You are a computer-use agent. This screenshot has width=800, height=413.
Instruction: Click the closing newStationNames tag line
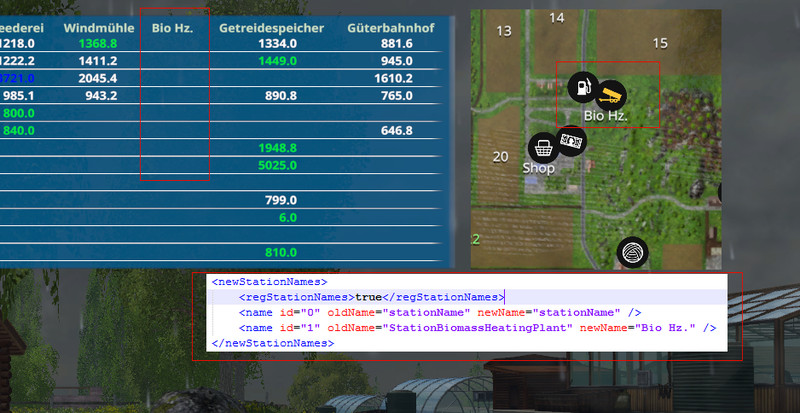tap(273, 342)
